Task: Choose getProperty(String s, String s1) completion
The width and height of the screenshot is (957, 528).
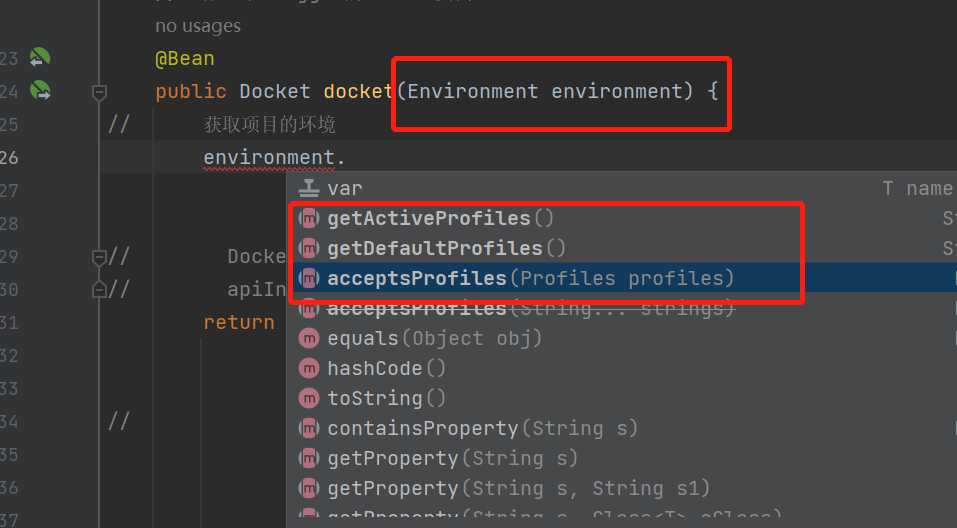Action: pyautogui.click(x=621, y=488)
